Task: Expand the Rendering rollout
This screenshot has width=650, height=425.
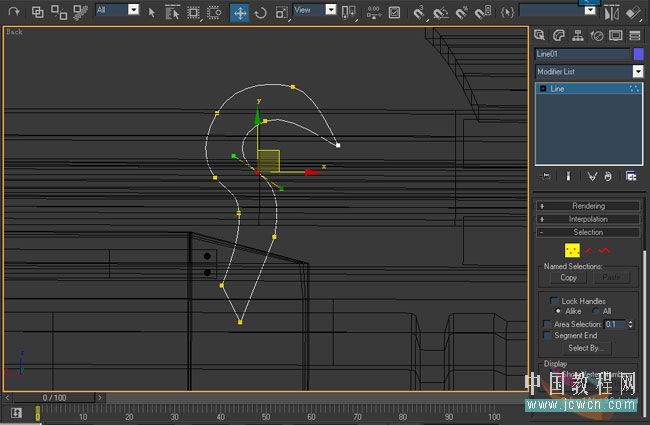Action: coord(588,206)
